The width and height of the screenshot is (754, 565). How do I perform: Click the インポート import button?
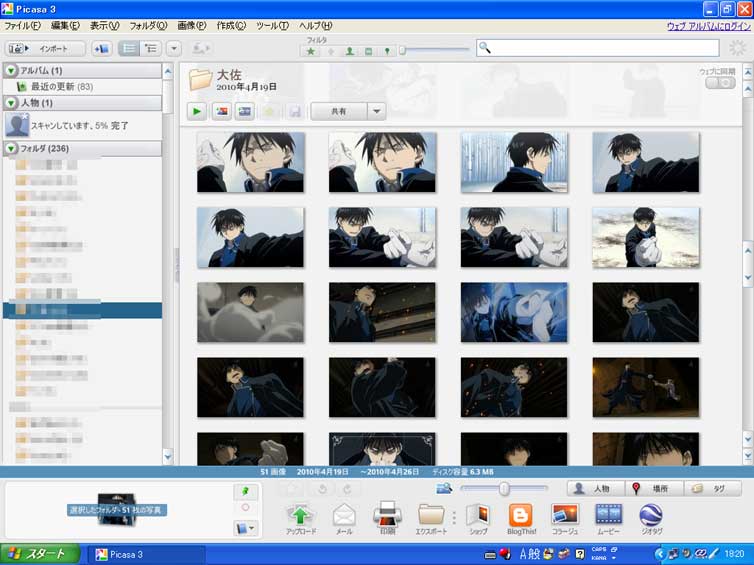point(45,49)
